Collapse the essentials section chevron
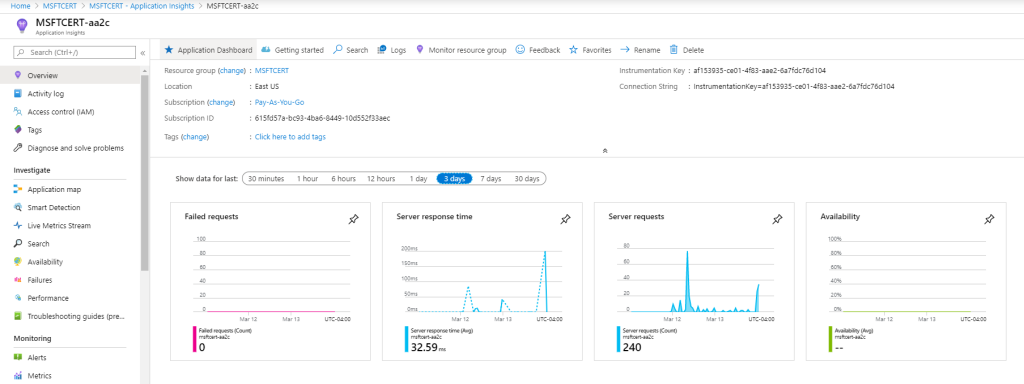Image resolution: width=1024 pixels, height=384 pixels. click(x=605, y=150)
